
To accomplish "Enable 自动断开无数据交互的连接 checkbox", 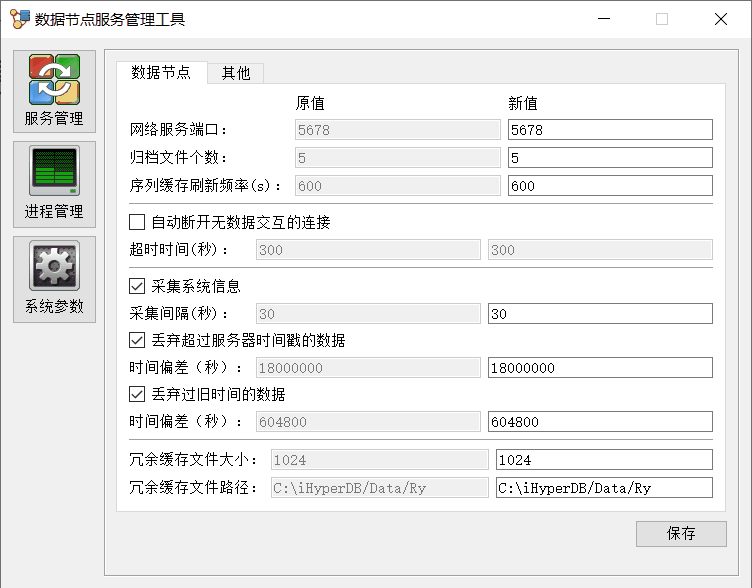I will [138, 222].
